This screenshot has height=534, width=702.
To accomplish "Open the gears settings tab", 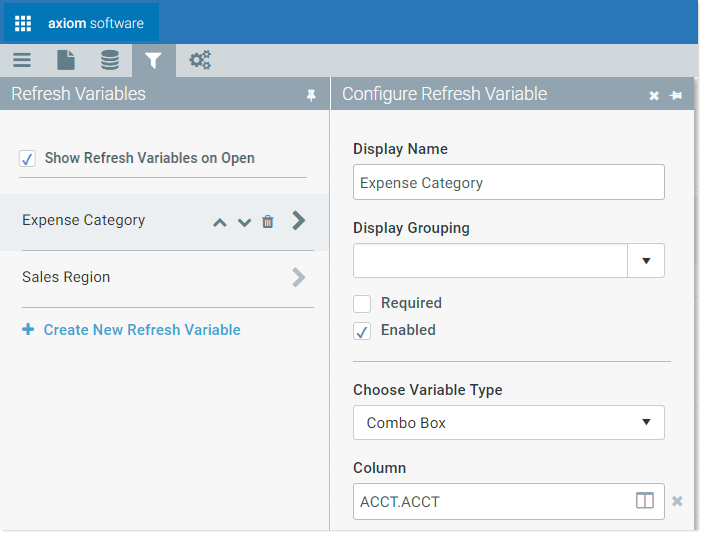I will click(x=200, y=60).
